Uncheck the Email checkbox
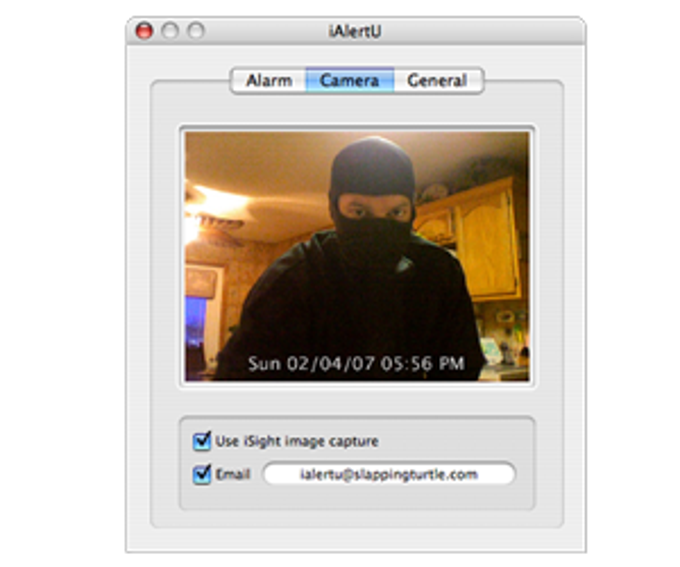This screenshot has width=680, height=567. [202, 474]
